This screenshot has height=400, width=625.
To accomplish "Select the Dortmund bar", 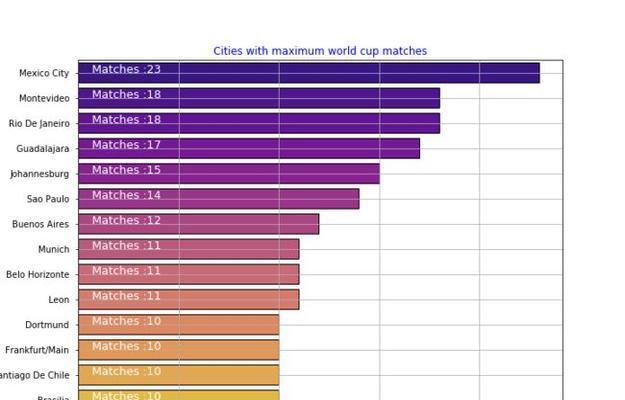I will [x=179, y=325].
